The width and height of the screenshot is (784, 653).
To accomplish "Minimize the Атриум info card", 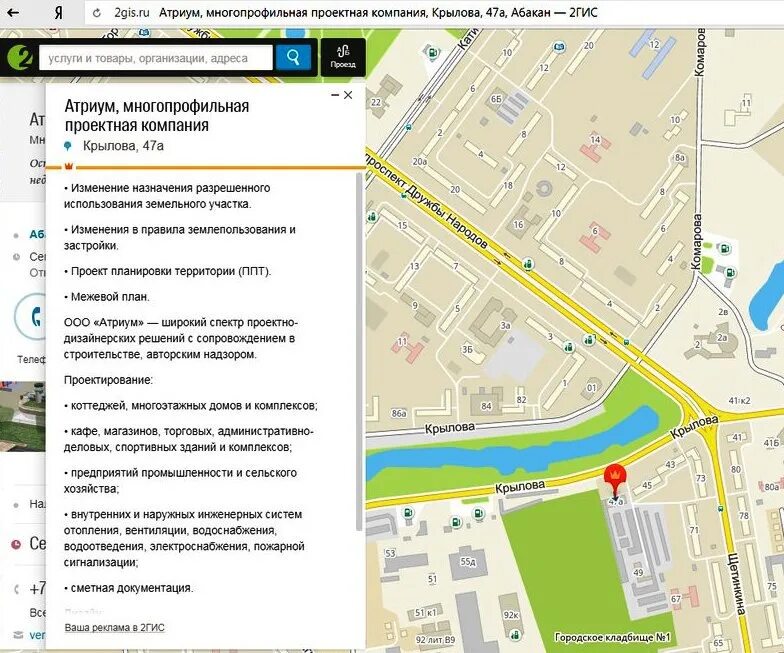I will pos(335,95).
